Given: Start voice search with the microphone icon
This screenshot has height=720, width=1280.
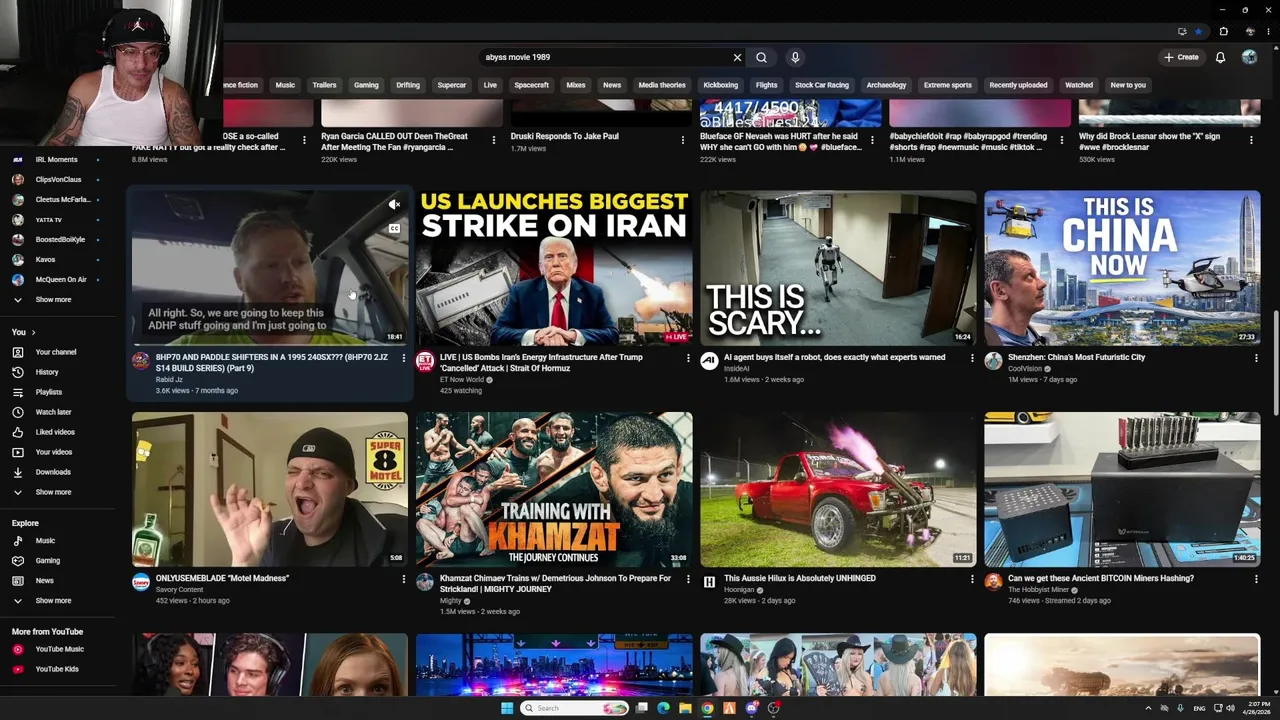Looking at the screenshot, I should pos(795,57).
